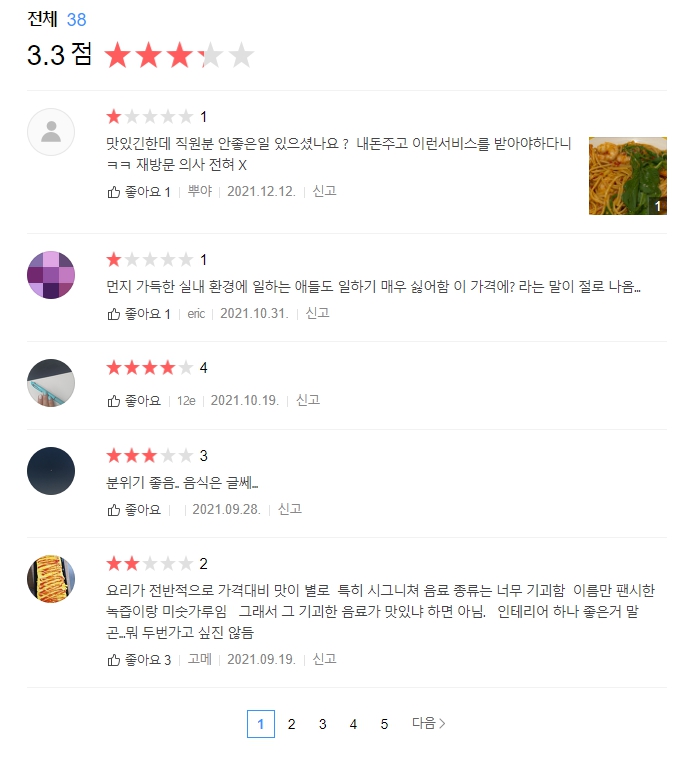Image resolution: width=690 pixels, height=767 pixels.
Task: Open reviewer name 뿌야
Action: tap(200, 191)
